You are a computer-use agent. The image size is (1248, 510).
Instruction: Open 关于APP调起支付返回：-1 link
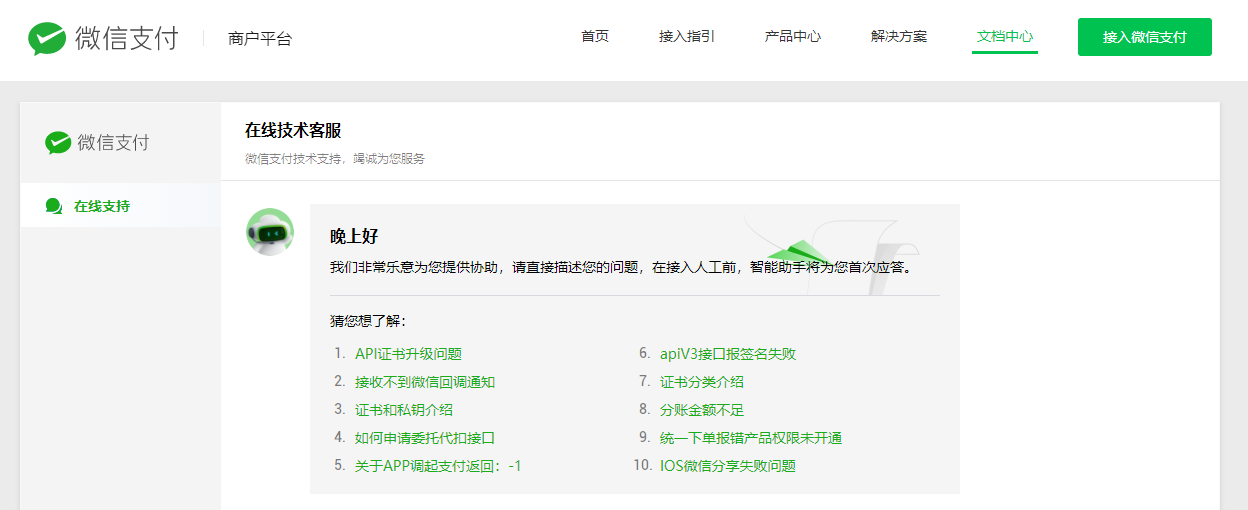pyautogui.click(x=438, y=466)
